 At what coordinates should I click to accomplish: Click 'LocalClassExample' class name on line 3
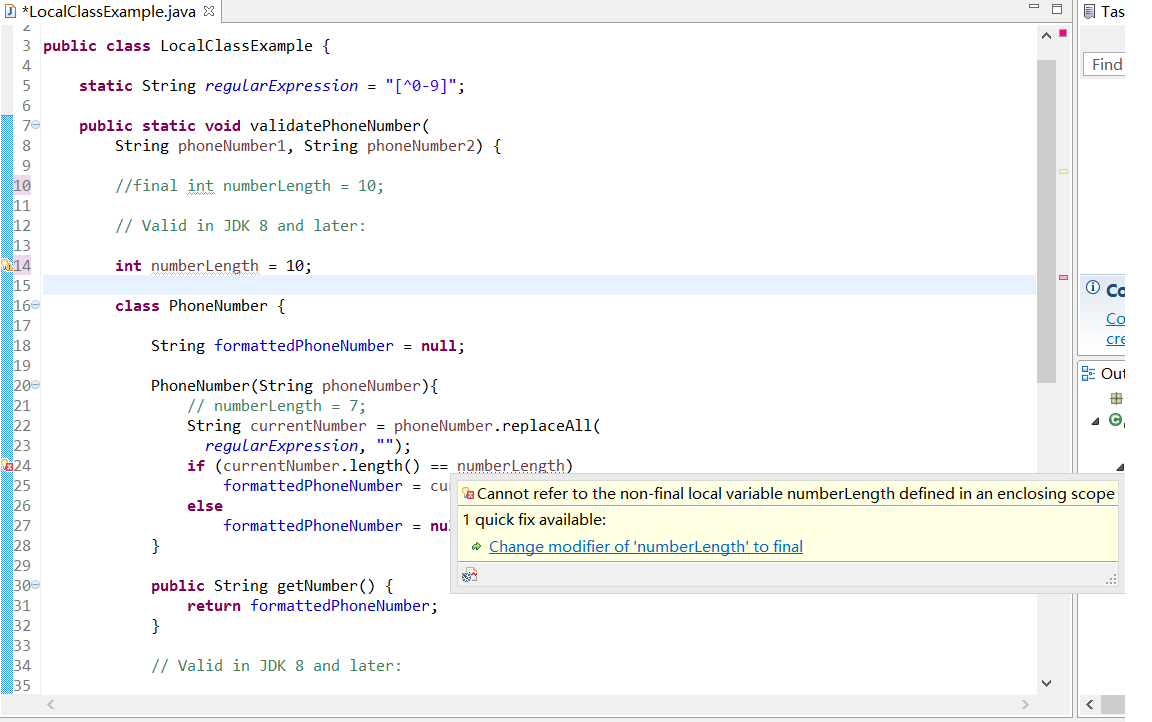[237, 46]
